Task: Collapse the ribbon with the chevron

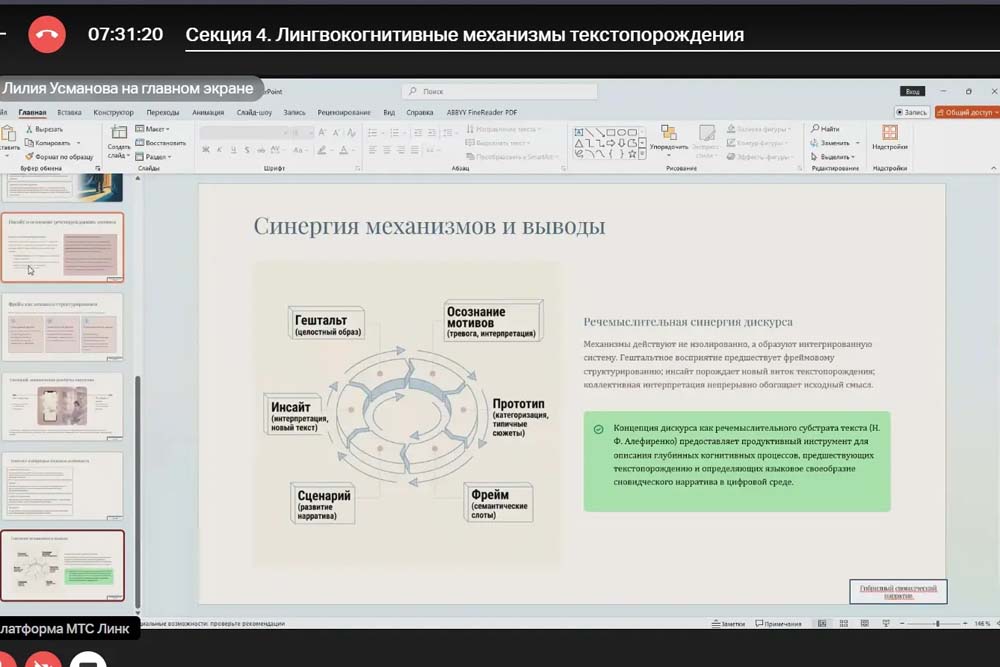Action: coord(993,168)
